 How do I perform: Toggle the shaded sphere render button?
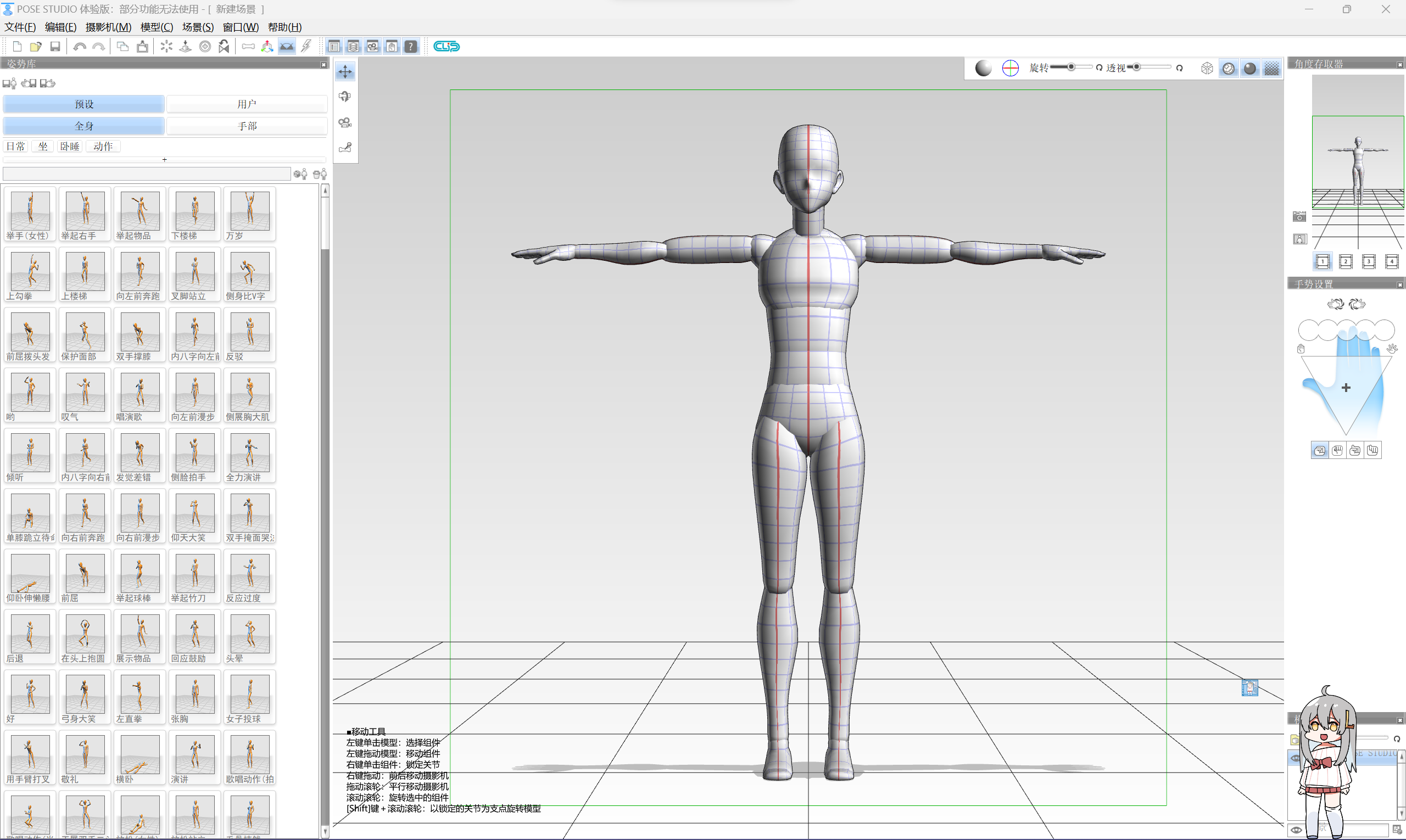point(1249,69)
